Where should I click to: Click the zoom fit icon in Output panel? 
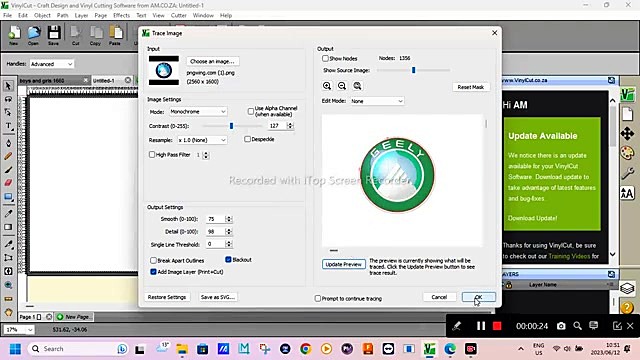click(x=357, y=86)
